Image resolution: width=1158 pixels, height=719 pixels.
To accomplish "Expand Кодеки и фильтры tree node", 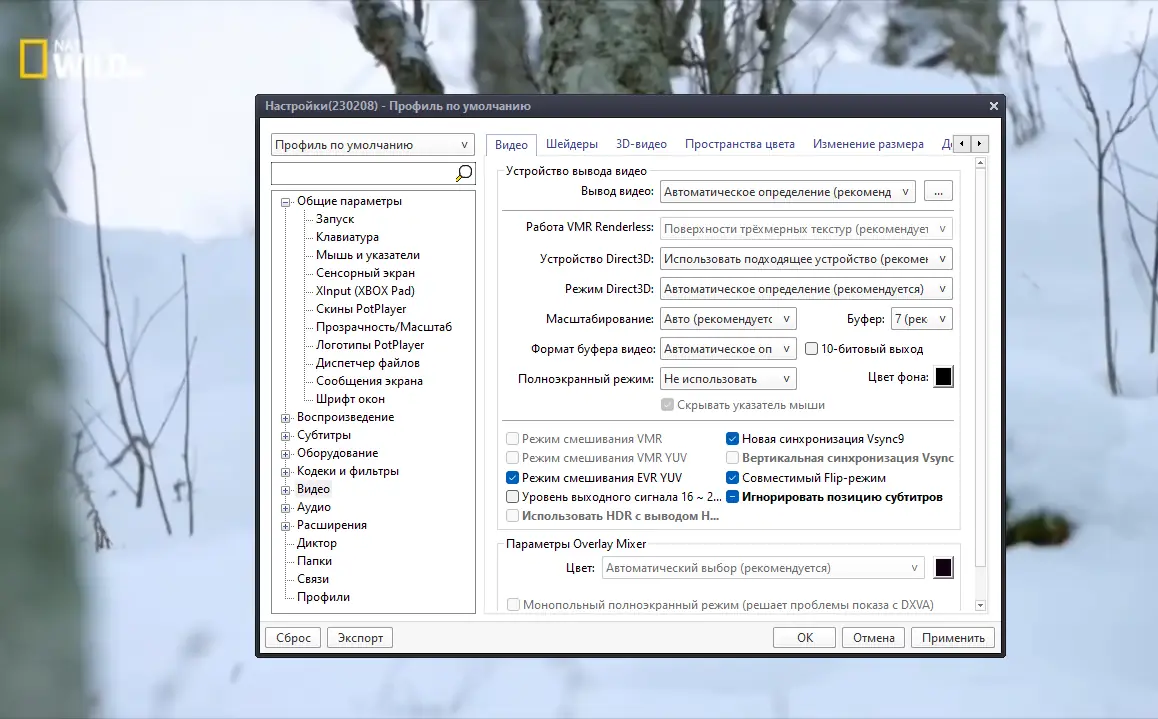I will (286, 472).
